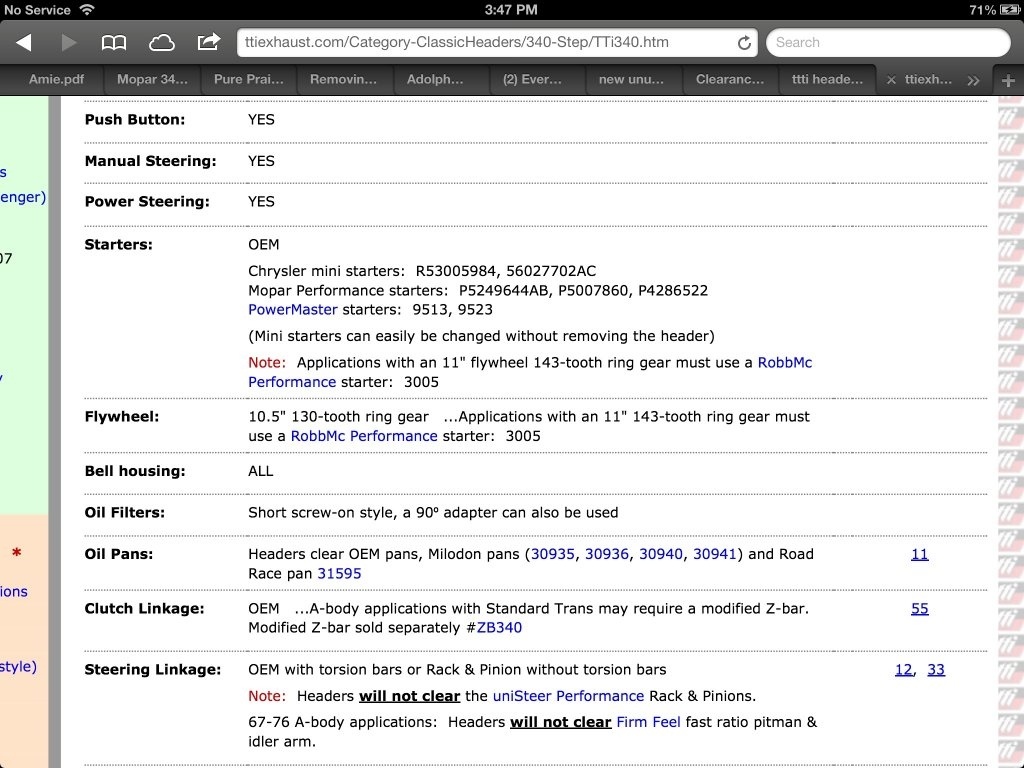Open Milodon pan 30935 link

point(553,554)
